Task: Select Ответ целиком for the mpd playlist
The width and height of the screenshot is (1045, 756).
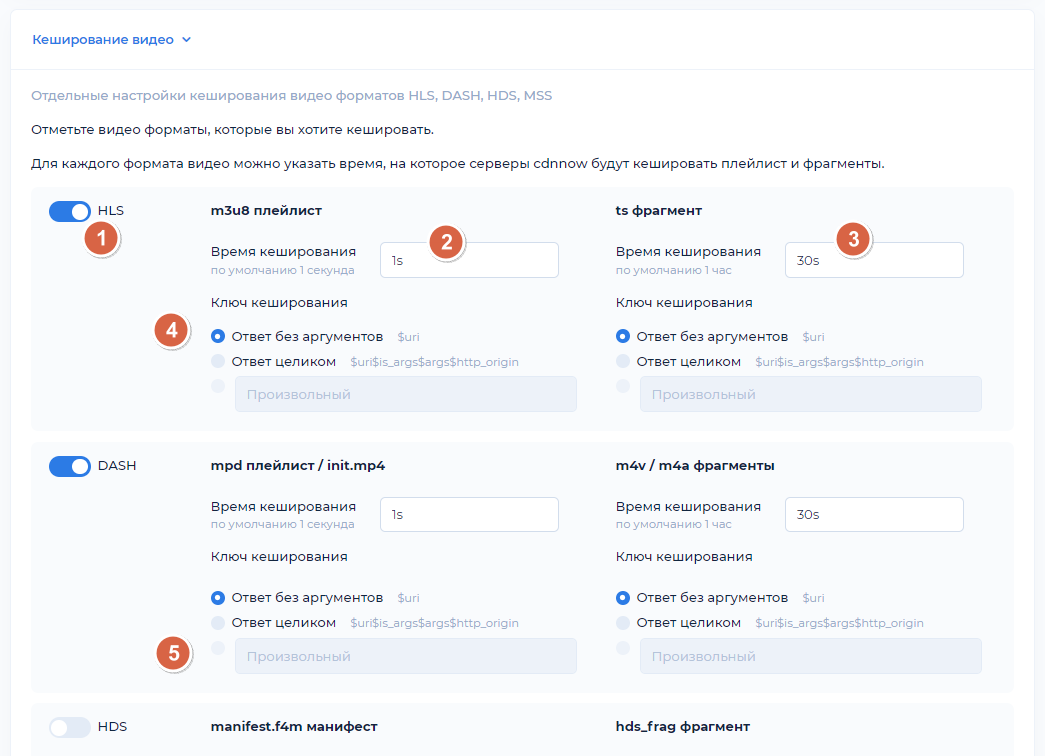Action: point(217,622)
